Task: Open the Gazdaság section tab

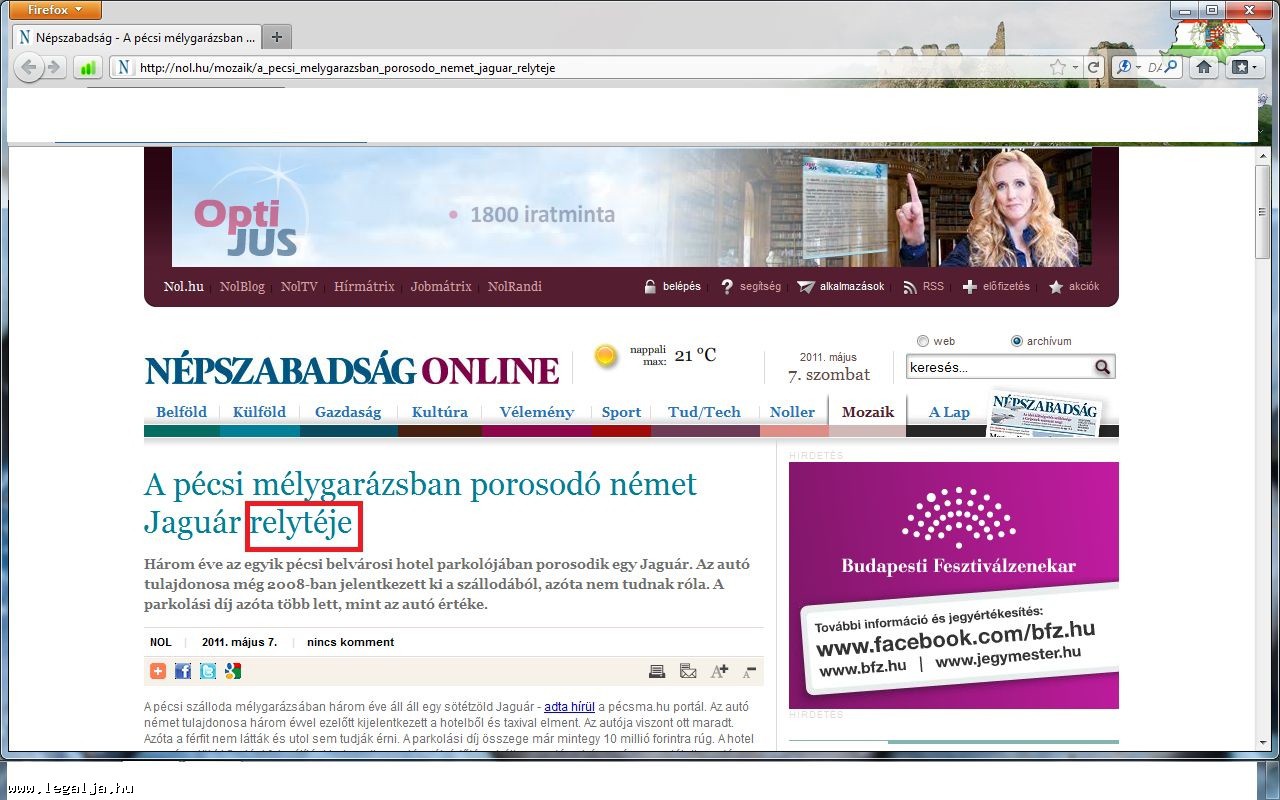Action: pyautogui.click(x=348, y=412)
